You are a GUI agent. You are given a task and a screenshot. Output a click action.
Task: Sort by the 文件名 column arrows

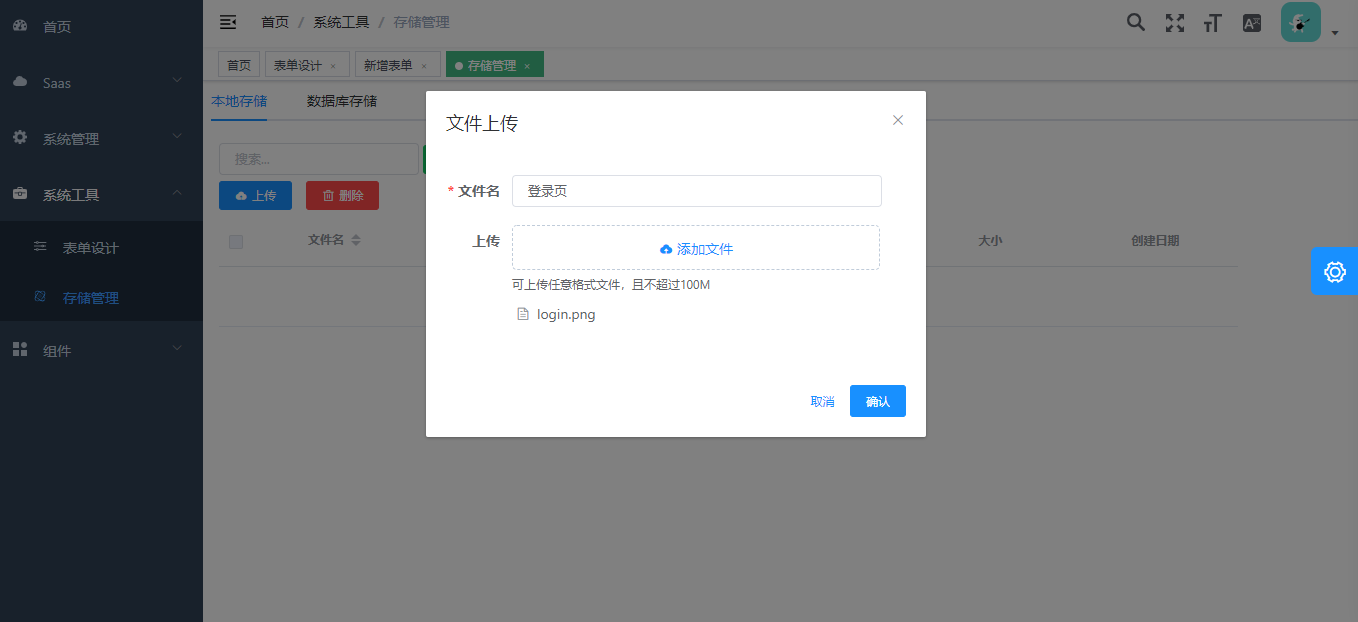356,241
